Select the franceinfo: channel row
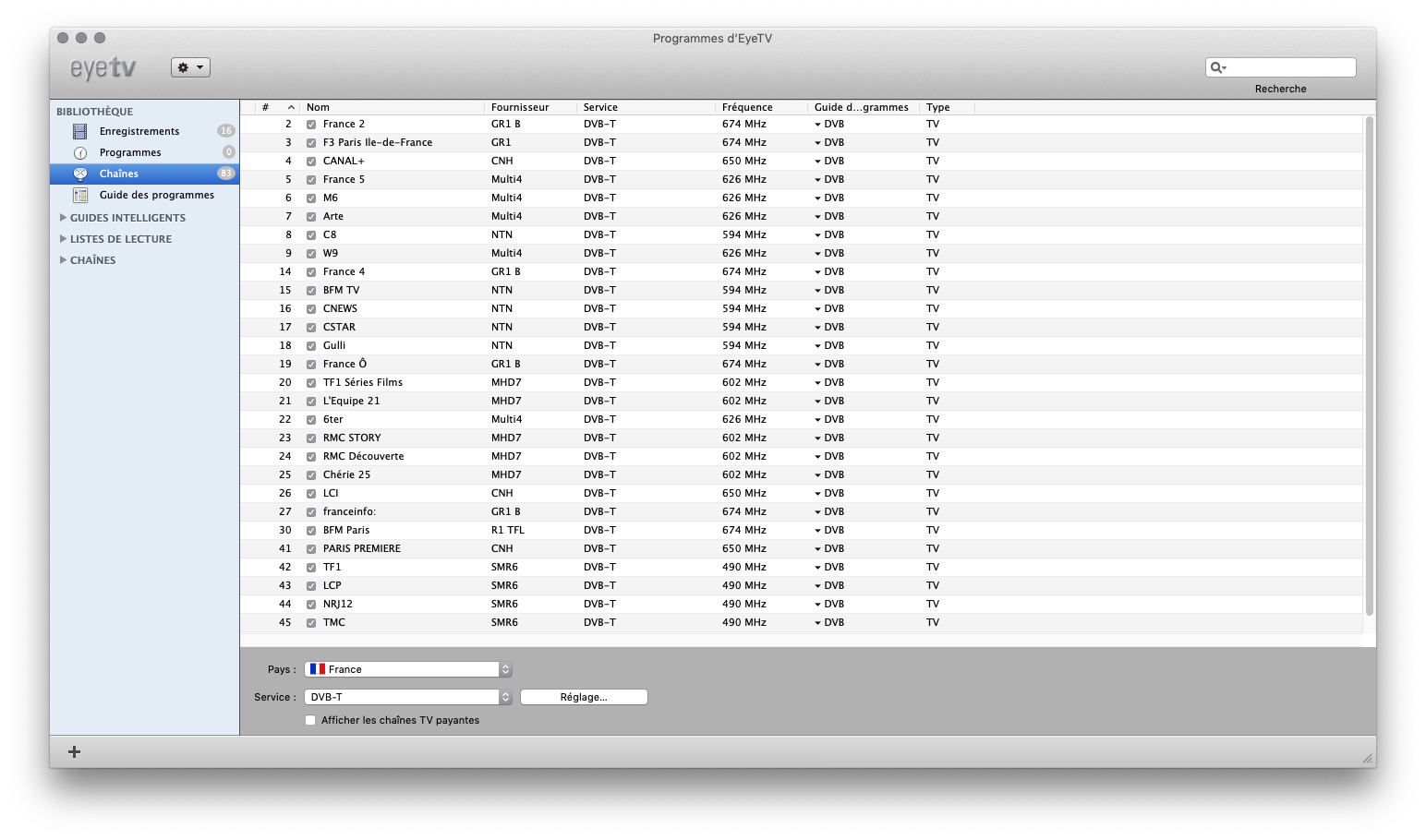 click(802, 511)
